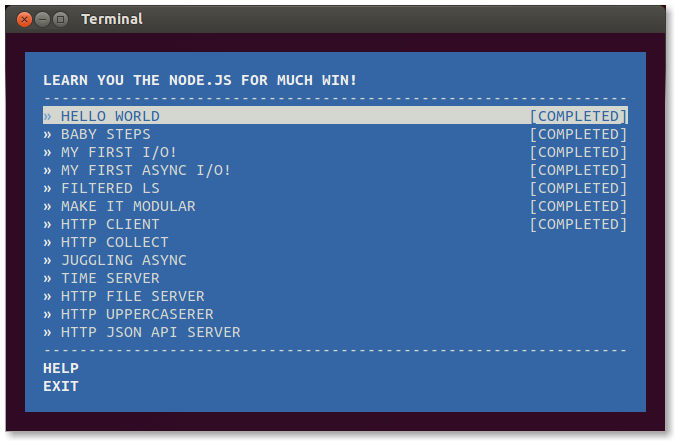Open the FILTERED LS exercise
This screenshot has width=675, height=441.
point(335,188)
